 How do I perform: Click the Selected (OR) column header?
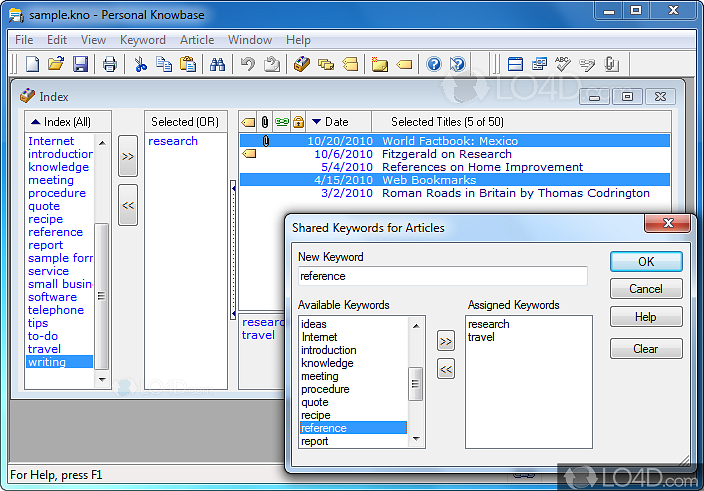point(185,121)
